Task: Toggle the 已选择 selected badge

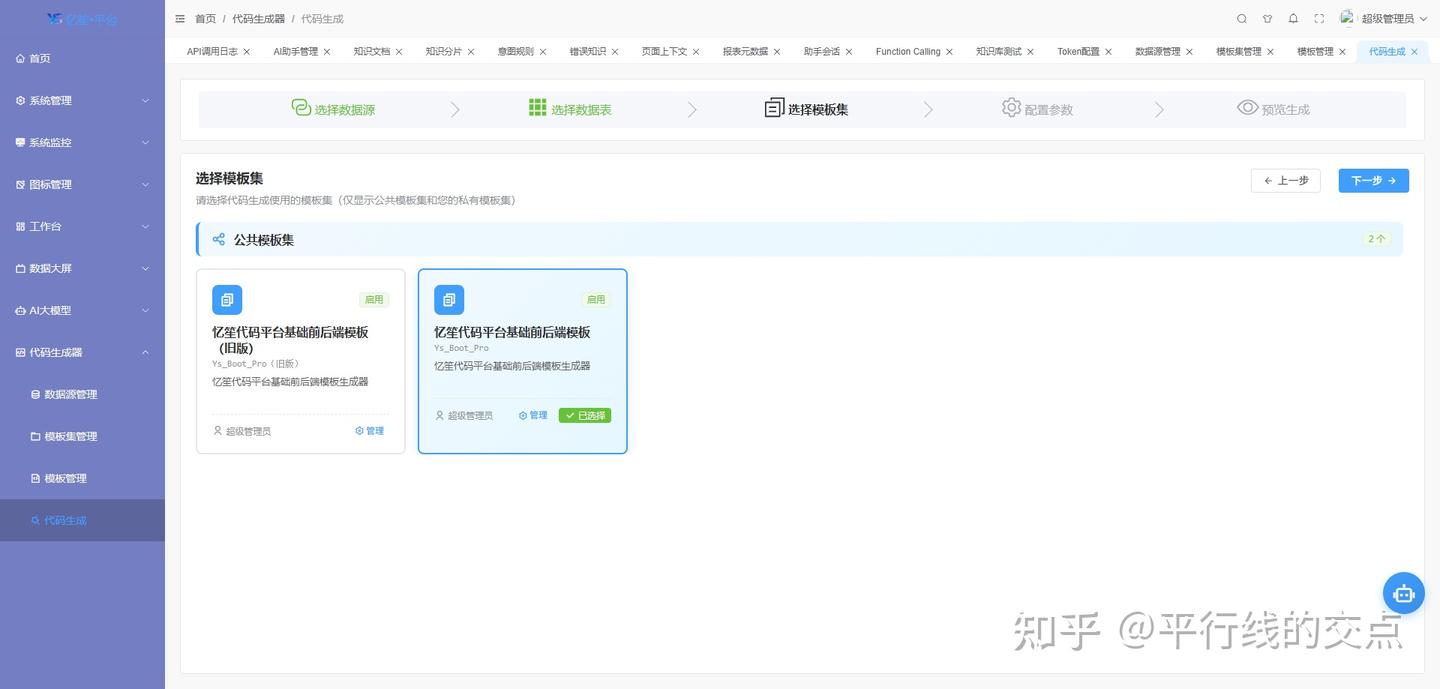Action: (585, 416)
